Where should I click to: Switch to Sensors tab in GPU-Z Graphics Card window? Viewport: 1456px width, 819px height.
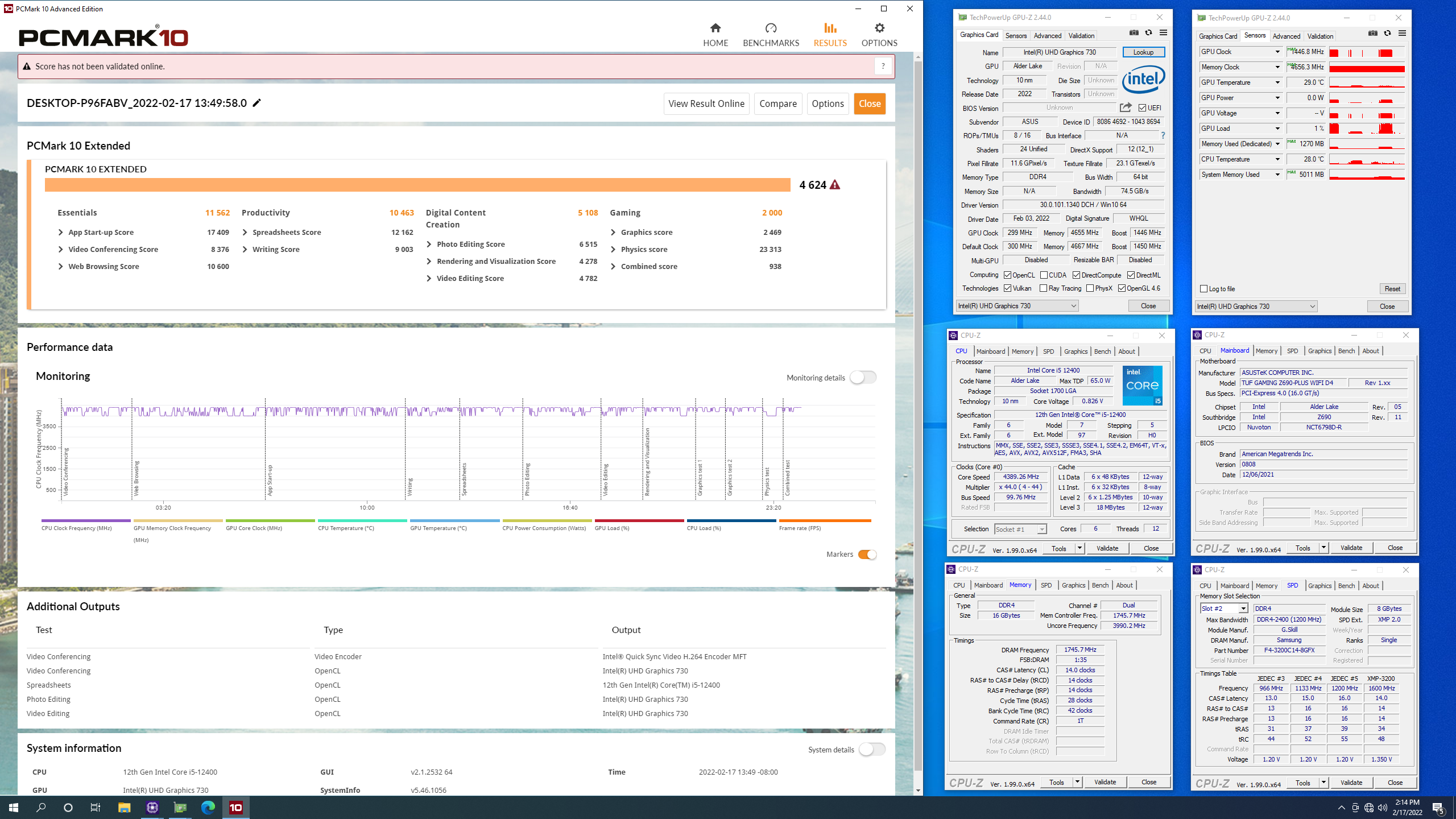click(1016, 35)
